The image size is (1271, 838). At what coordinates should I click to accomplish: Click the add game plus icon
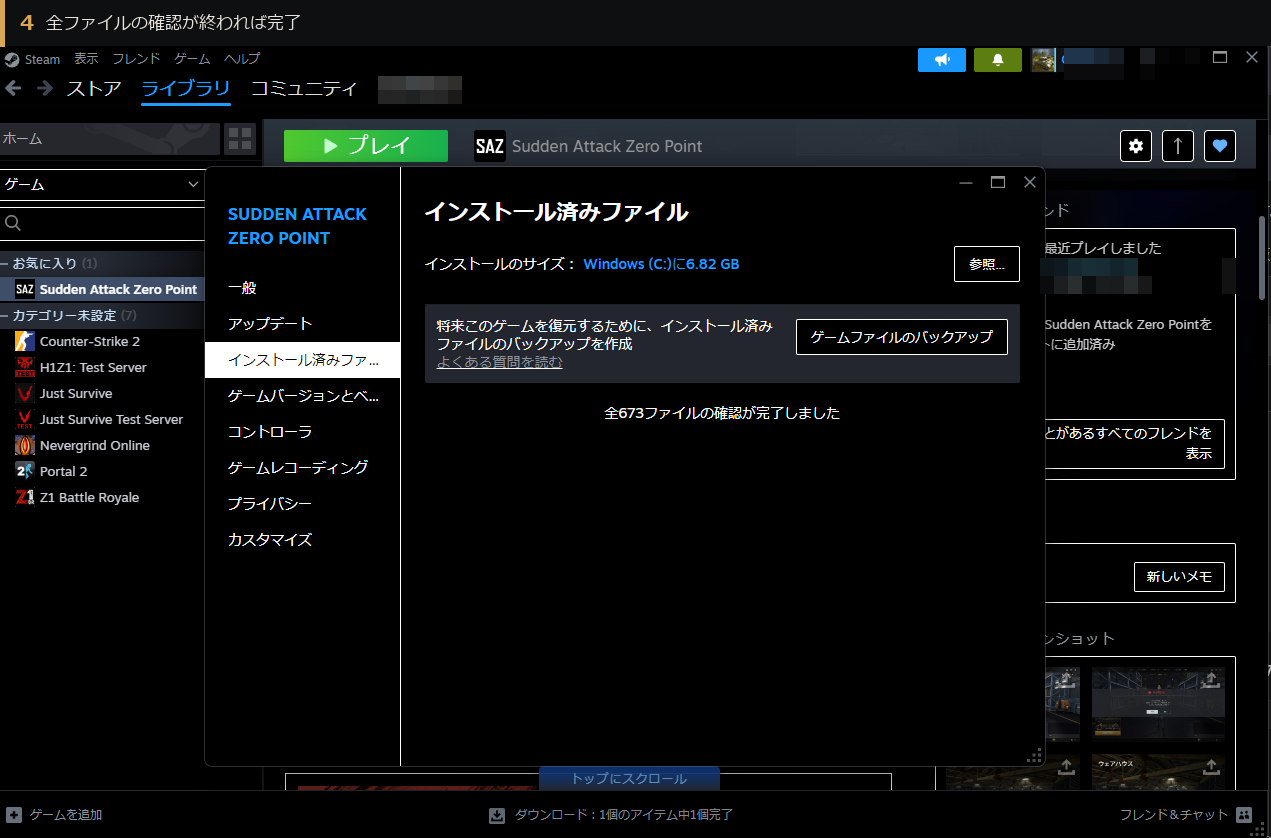click(x=14, y=815)
